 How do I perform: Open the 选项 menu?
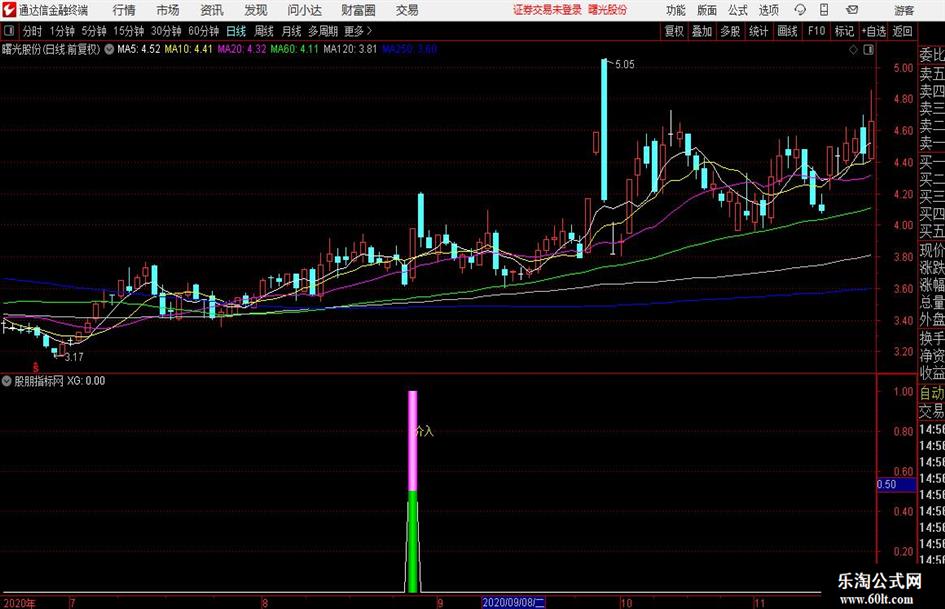768,10
